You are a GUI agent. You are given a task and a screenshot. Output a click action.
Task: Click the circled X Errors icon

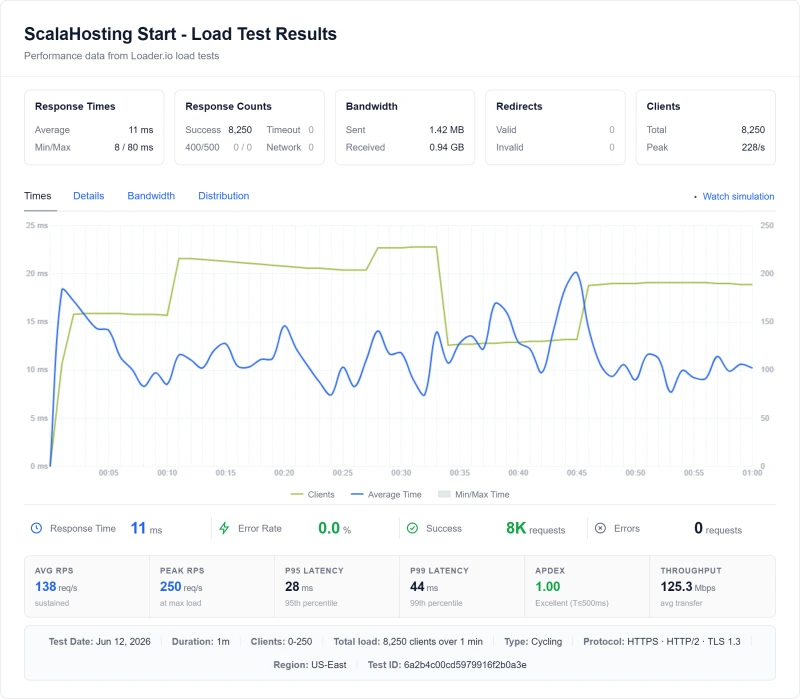coord(601,528)
